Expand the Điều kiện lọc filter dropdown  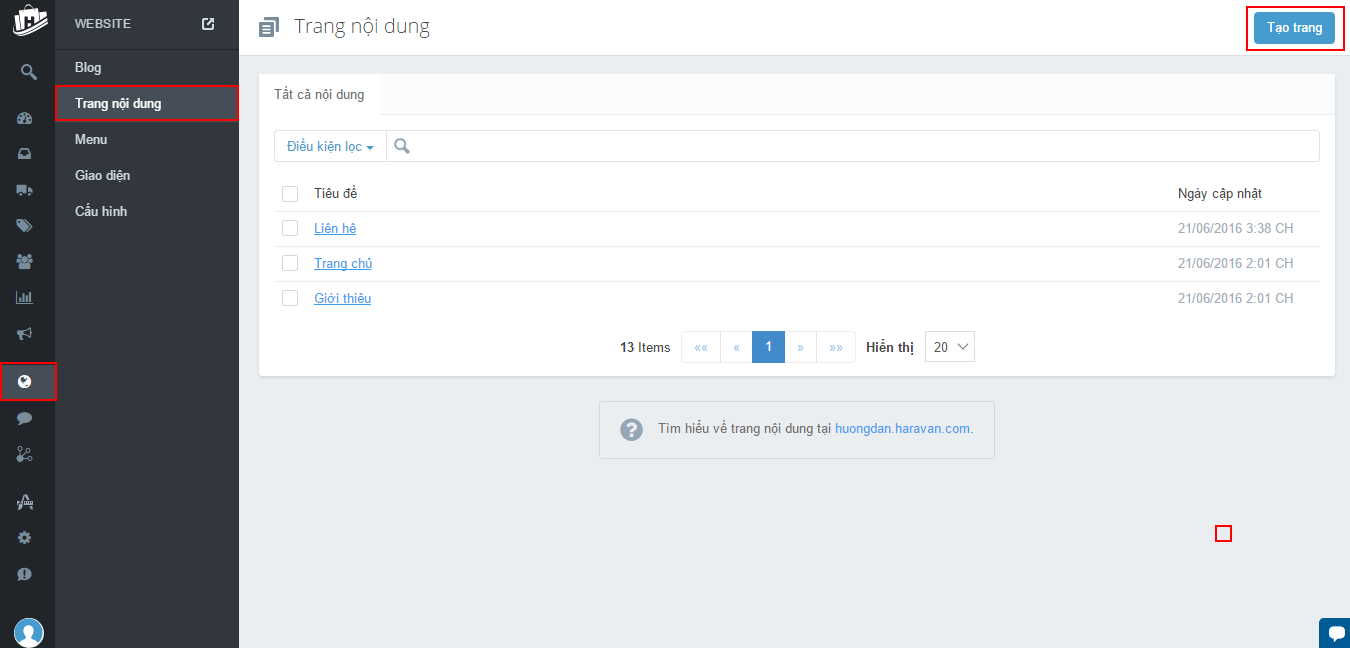coord(330,146)
